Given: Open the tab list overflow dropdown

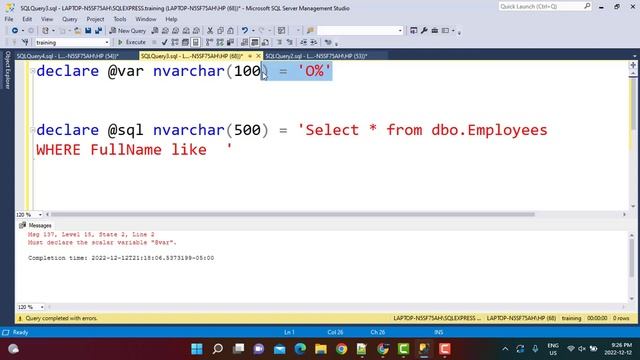Looking at the screenshot, I should pyautogui.click(x=634, y=56).
